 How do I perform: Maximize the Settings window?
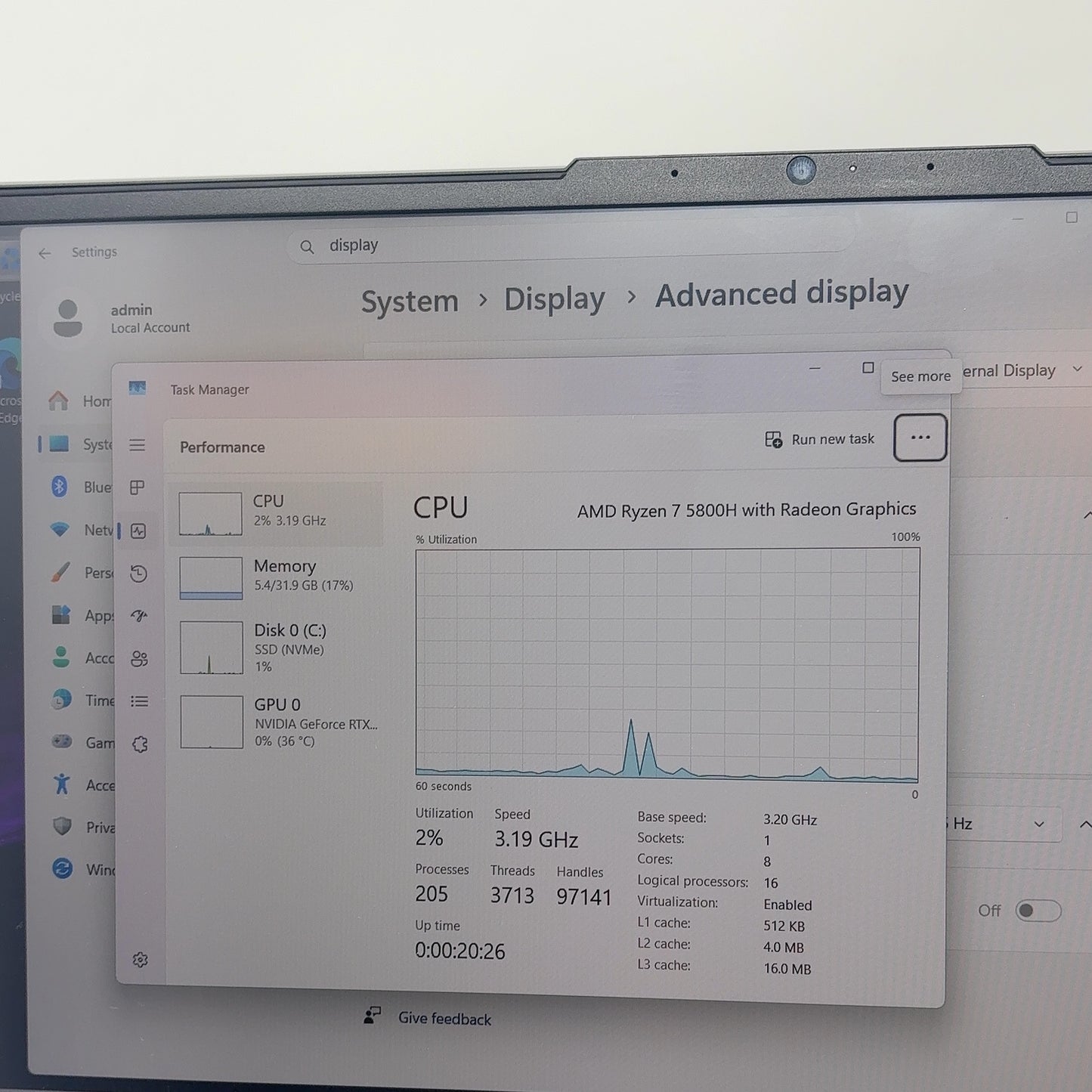pyautogui.click(x=1072, y=218)
